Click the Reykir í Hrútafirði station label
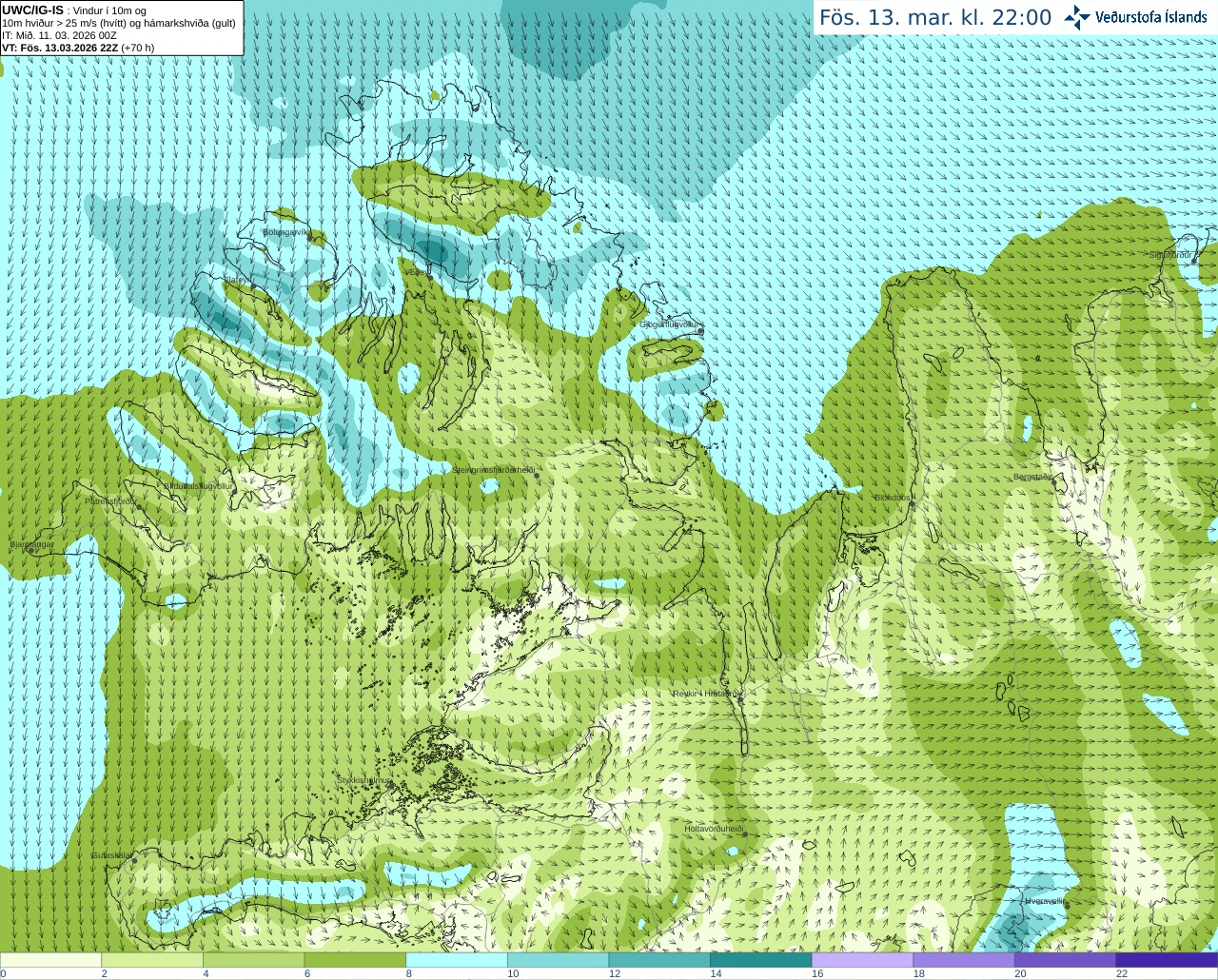The height and width of the screenshot is (980, 1218). click(707, 694)
